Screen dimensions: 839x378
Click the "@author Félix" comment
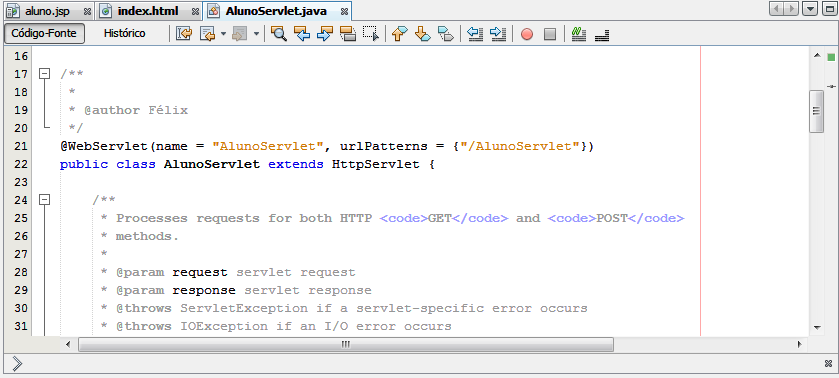136,110
